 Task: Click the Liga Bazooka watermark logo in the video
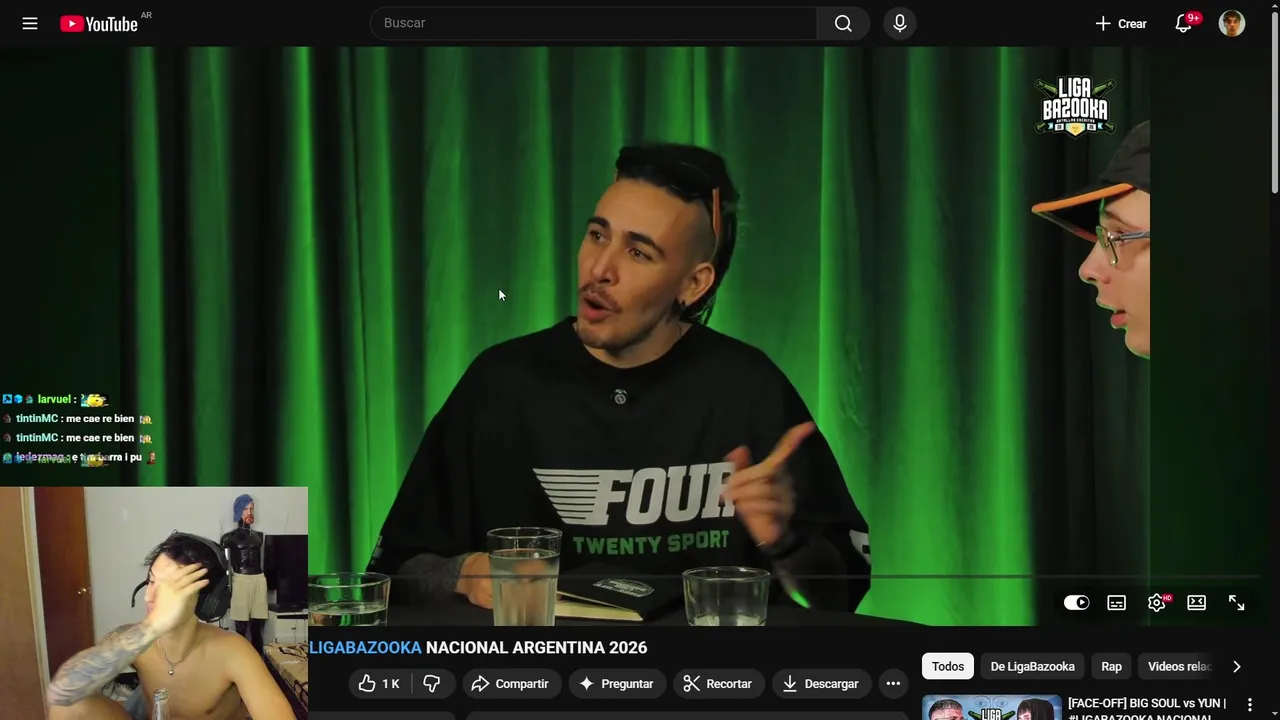coord(1074,106)
